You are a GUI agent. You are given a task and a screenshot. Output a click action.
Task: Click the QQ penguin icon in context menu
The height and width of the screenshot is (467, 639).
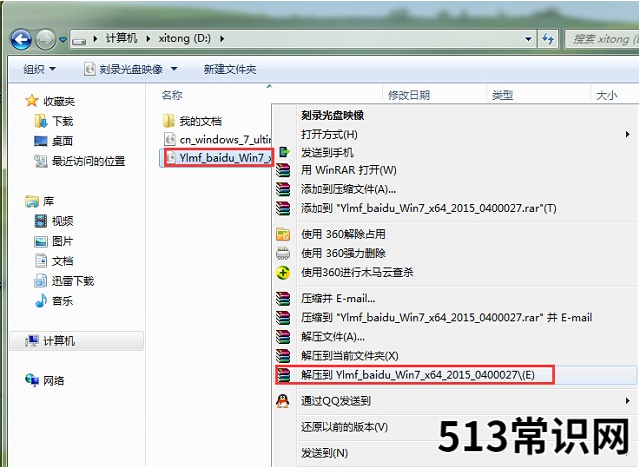[x=283, y=401]
